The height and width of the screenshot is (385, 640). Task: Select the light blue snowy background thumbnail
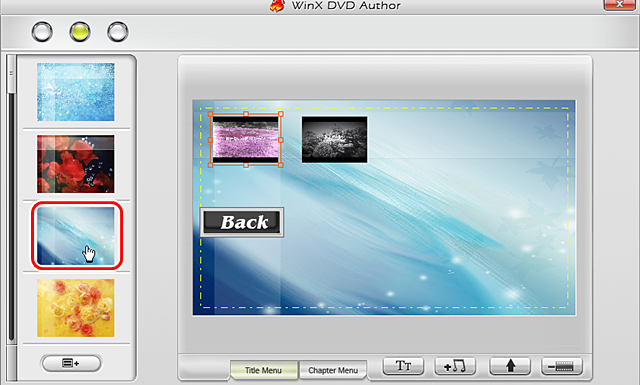76,92
